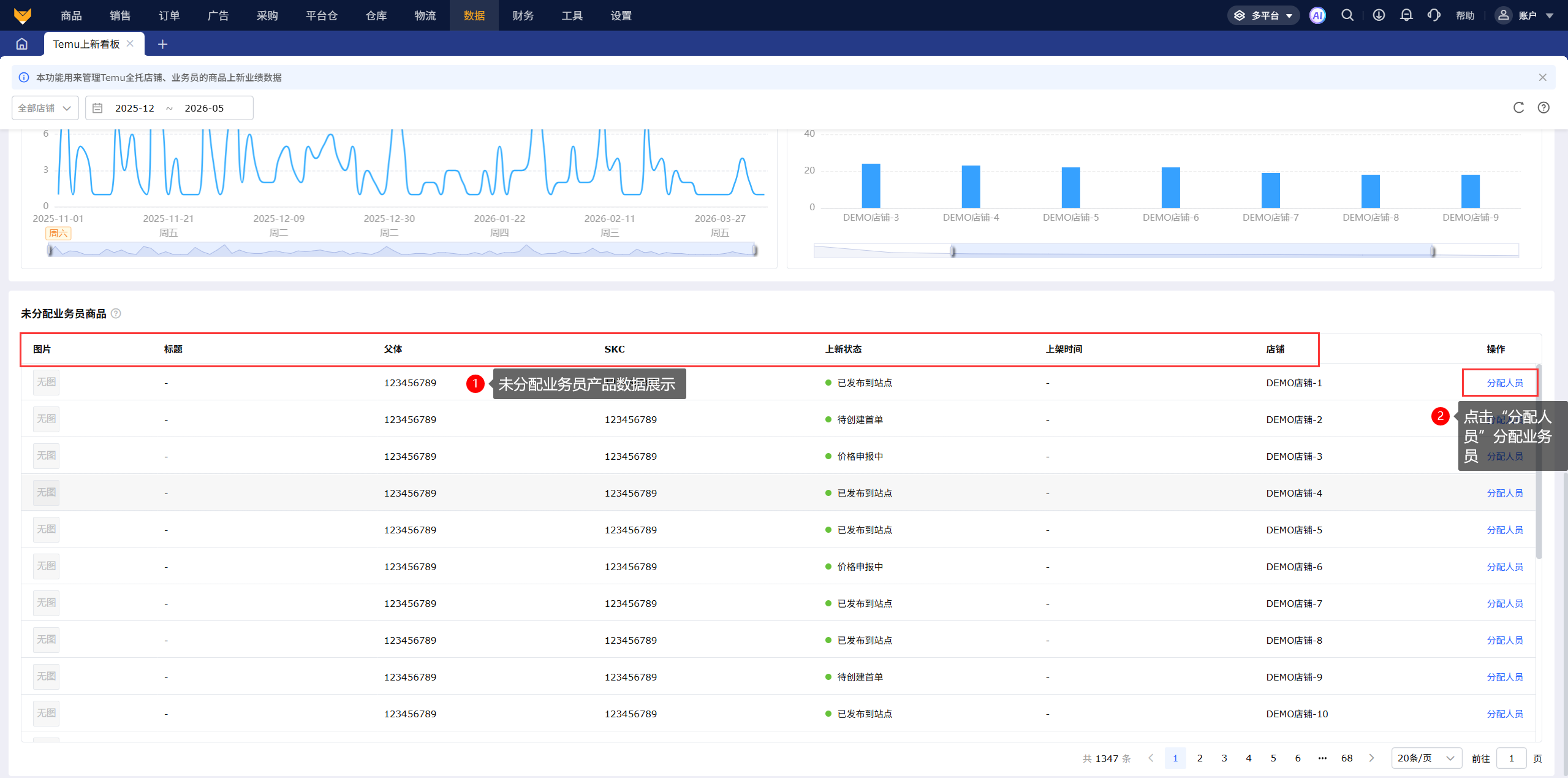Screen dimensions: 1568x778
Task: Go to previous page arrow
Action: point(1151,758)
